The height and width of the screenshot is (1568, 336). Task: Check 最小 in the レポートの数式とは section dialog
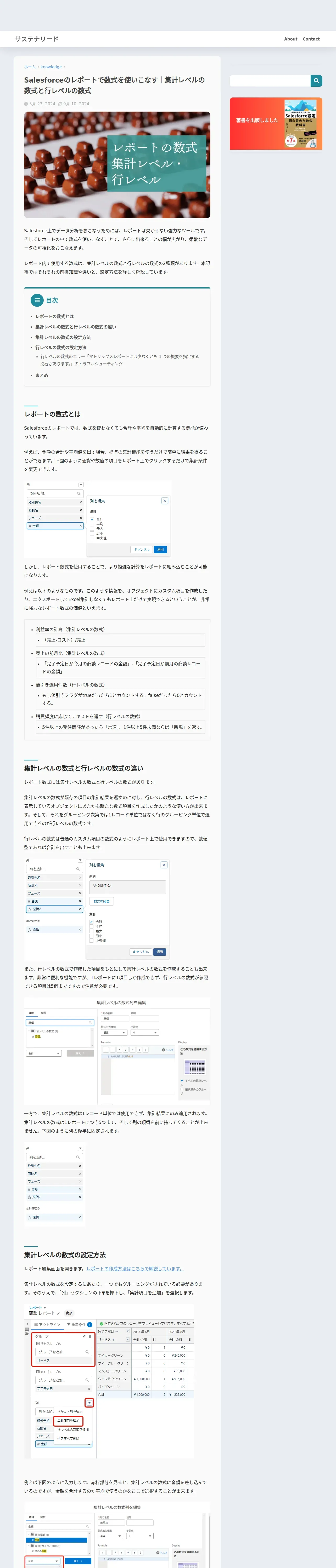(92, 533)
